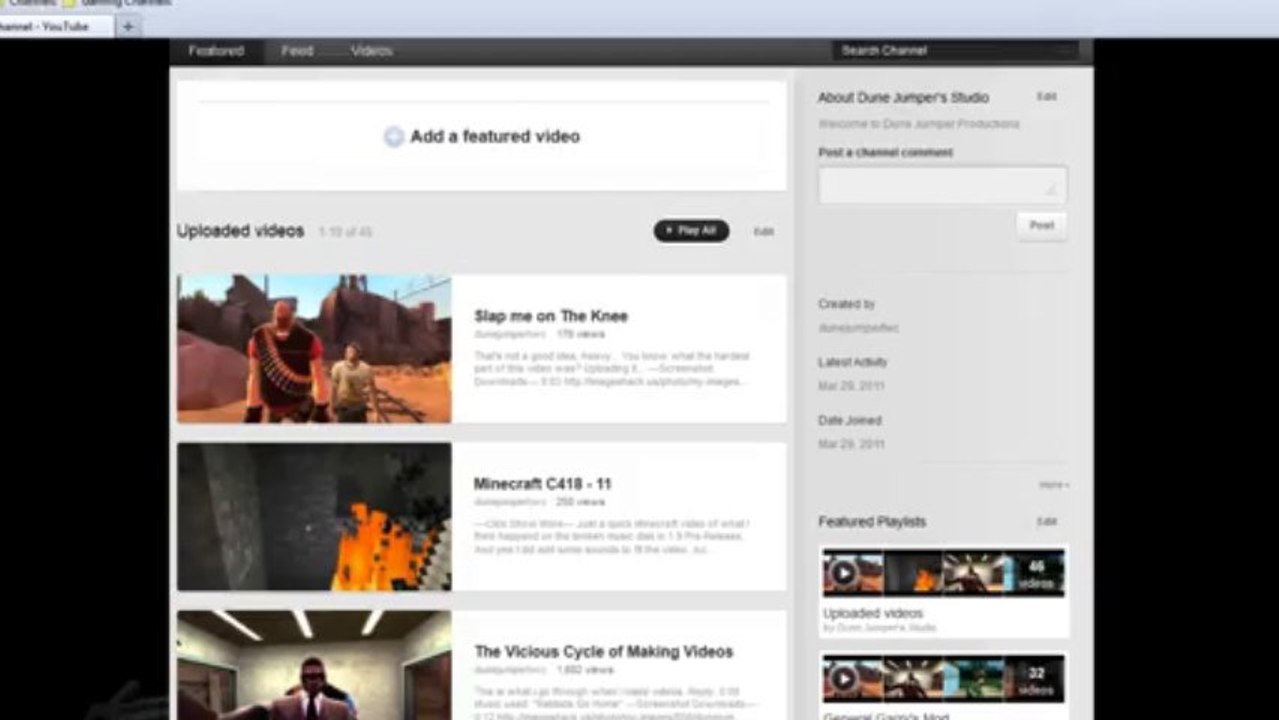The width and height of the screenshot is (1279, 720).
Task: Click the Play All button
Action: point(691,231)
